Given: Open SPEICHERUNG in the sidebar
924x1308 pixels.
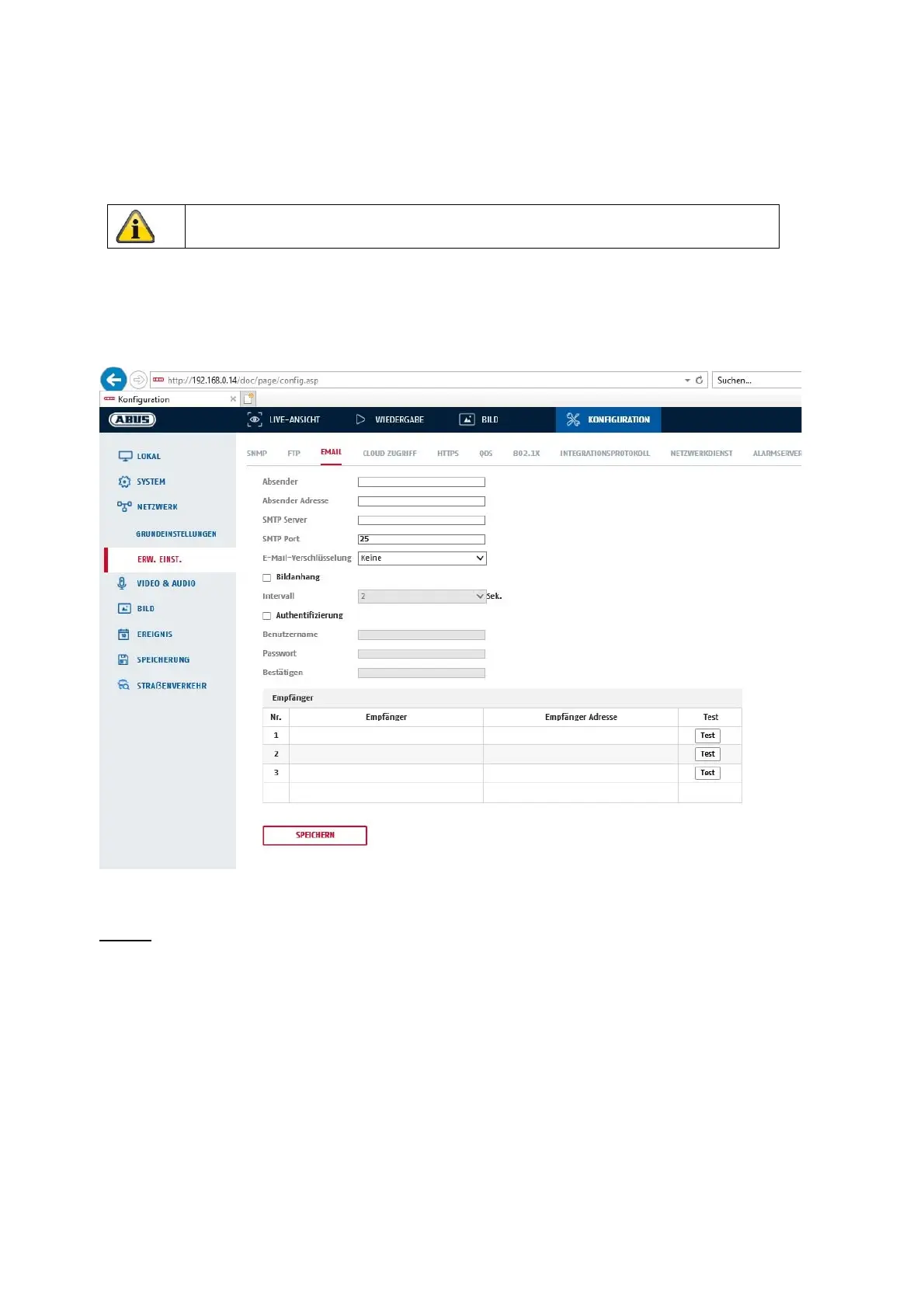Looking at the screenshot, I should point(163,660).
